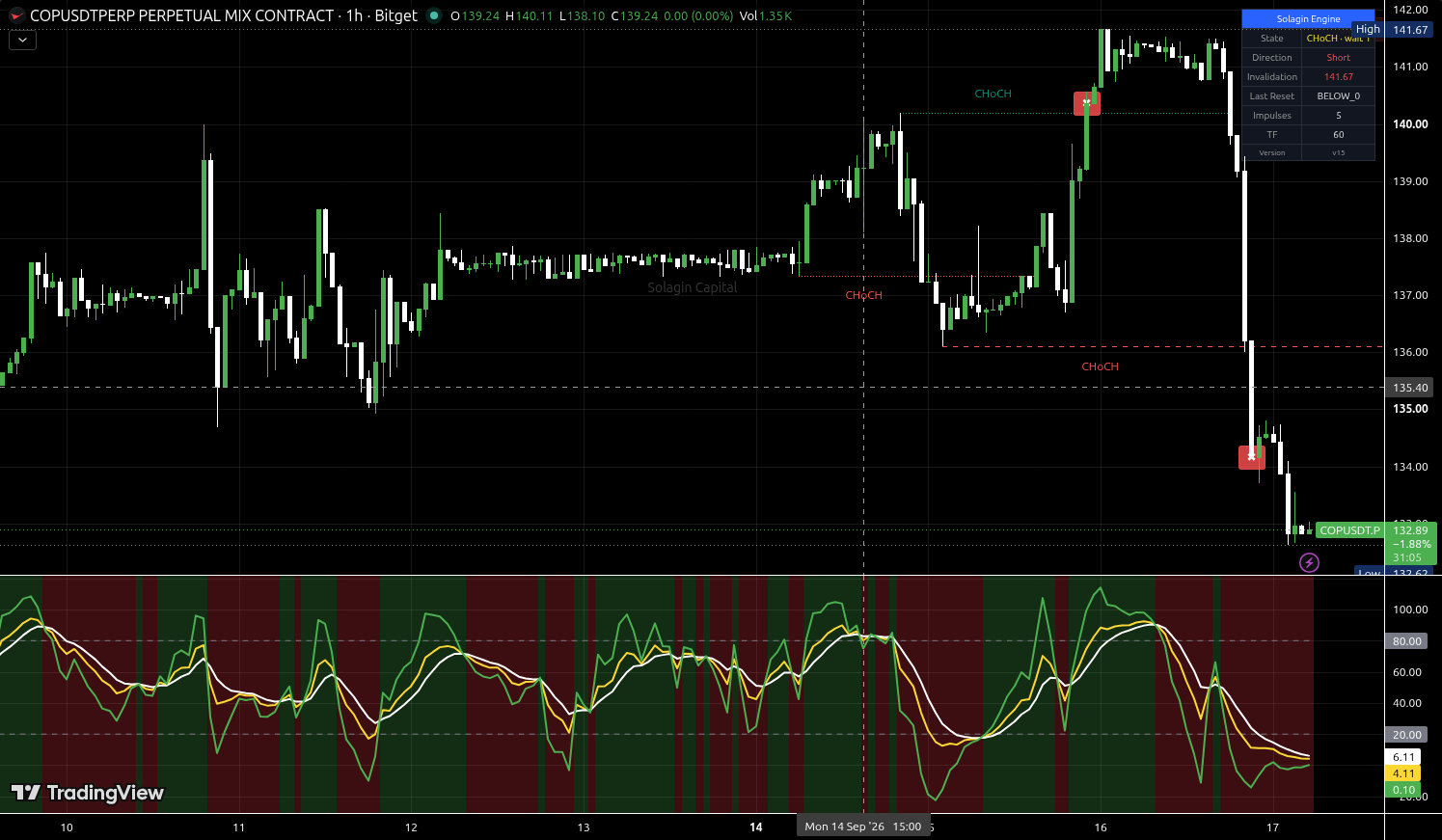The image size is (1442, 840).
Task: Click the red X marker near 140.00
Action: 1087,103
